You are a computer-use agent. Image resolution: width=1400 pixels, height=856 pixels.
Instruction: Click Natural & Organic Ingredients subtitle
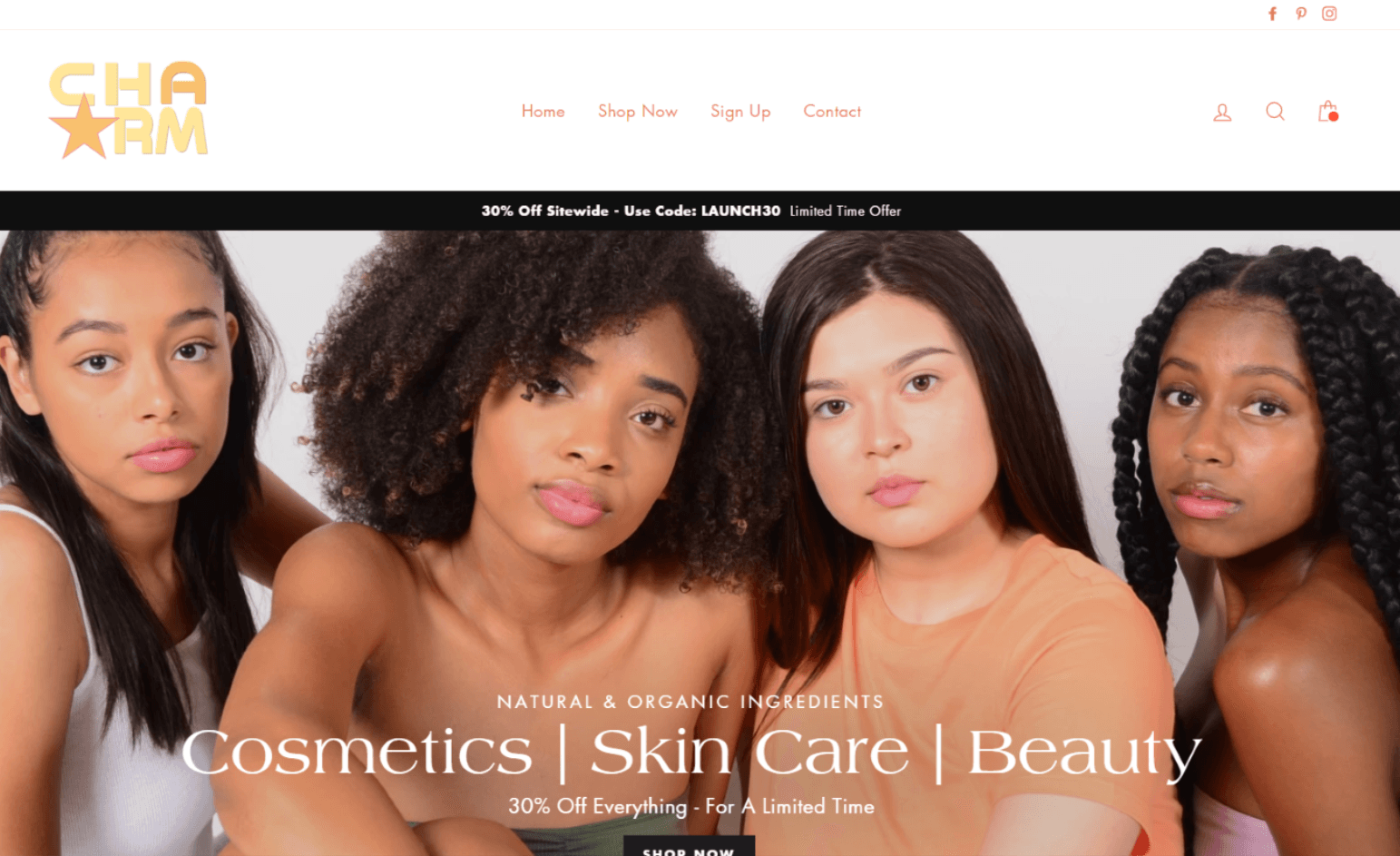pos(690,702)
